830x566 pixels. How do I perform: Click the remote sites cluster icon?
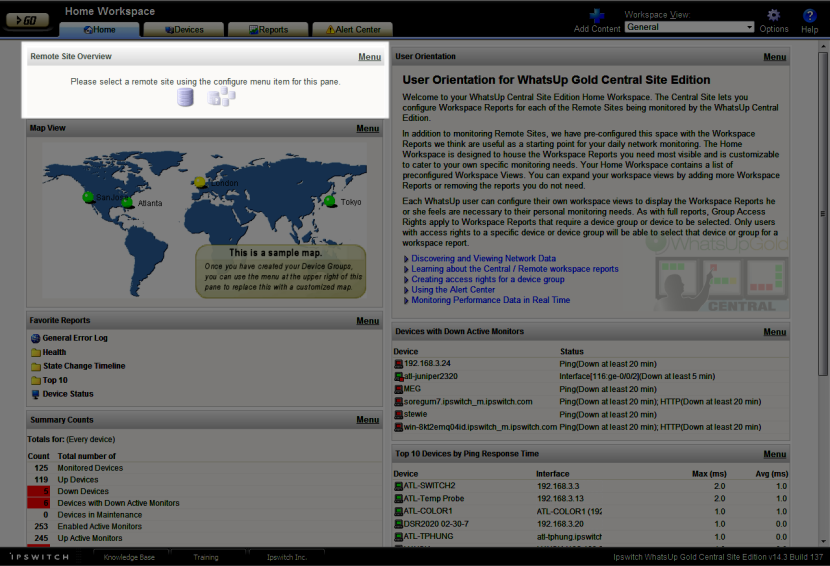point(221,97)
